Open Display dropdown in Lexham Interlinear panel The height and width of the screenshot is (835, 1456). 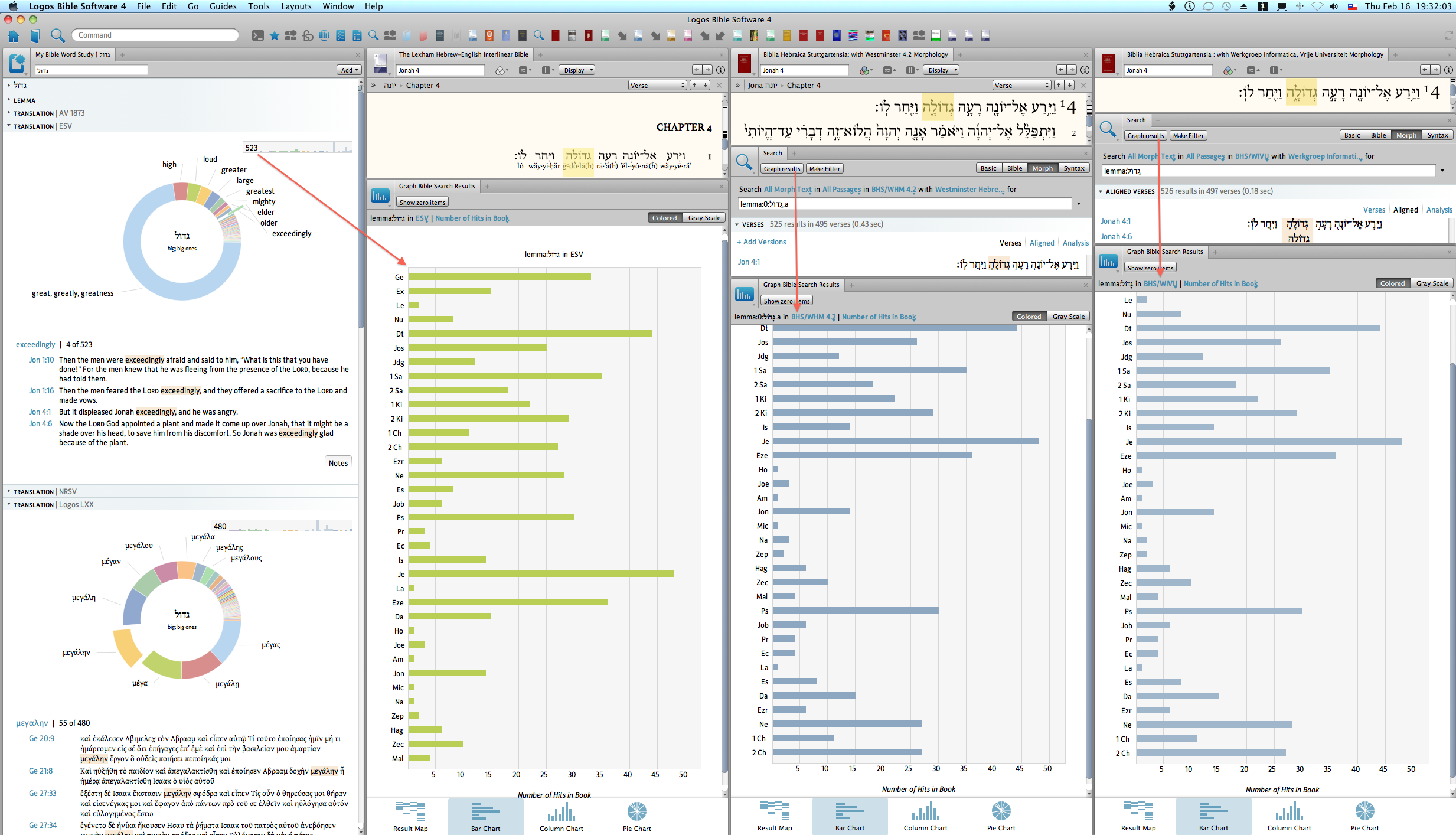click(577, 70)
